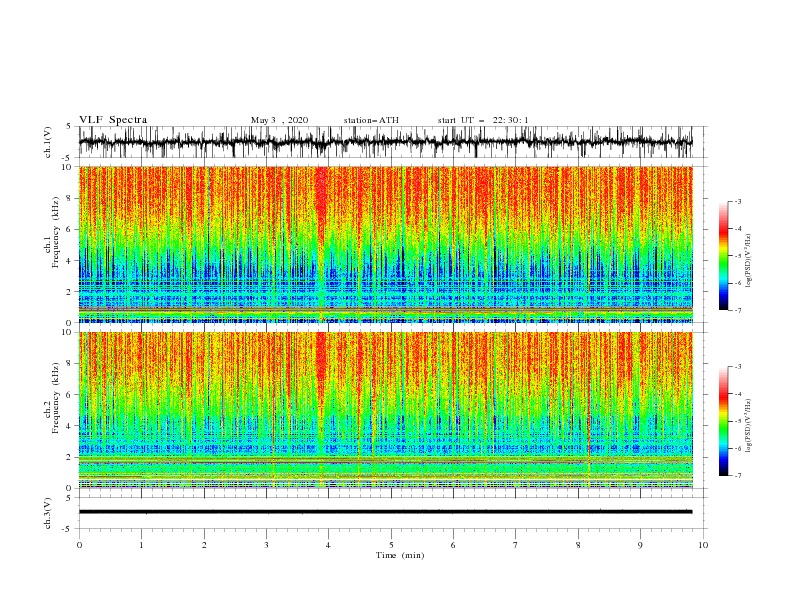792x612 pixels.
Task: Select the "start UT = 22:30: 1" text
Action: [483, 120]
